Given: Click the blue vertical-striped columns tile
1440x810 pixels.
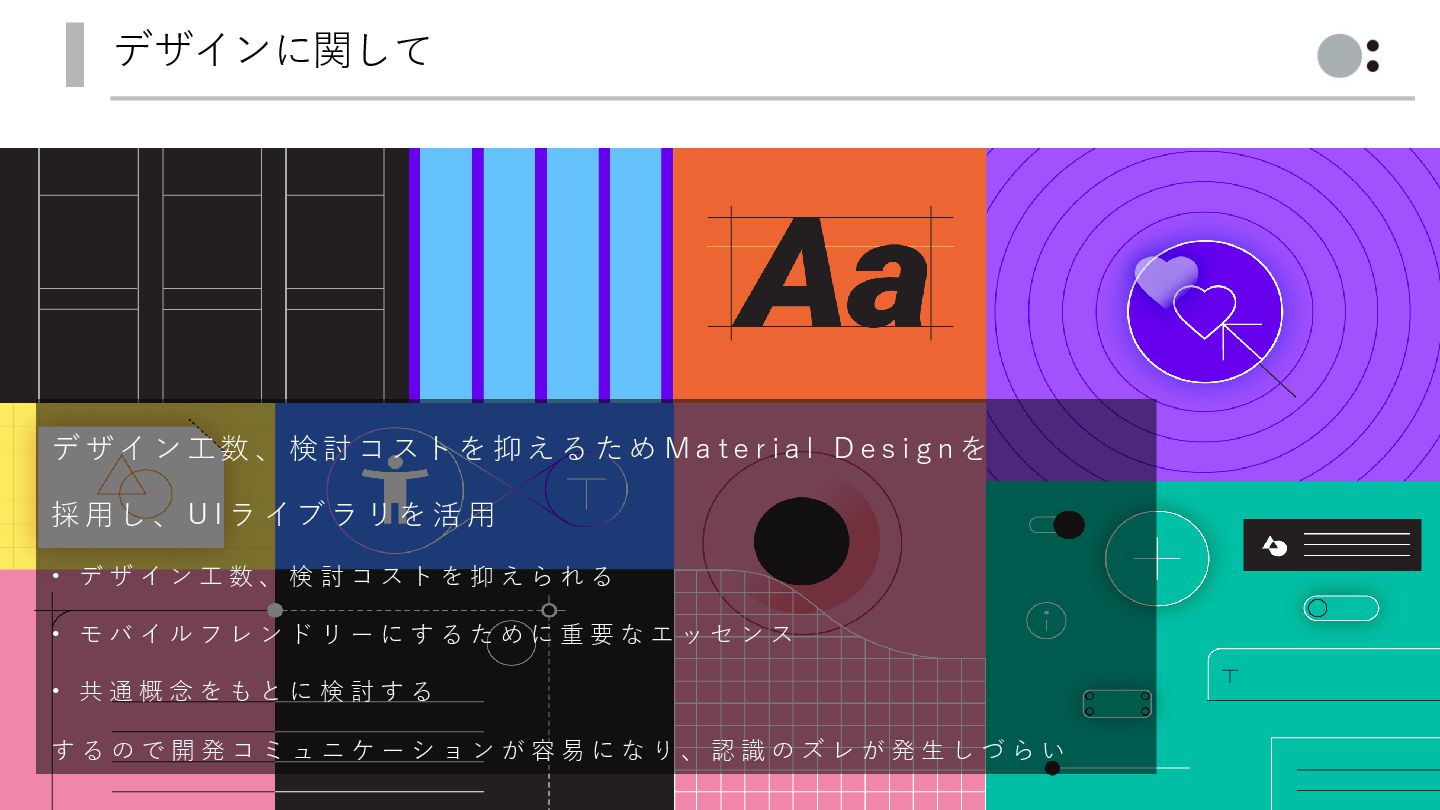Looking at the screenshot, I should coord(541,274).
